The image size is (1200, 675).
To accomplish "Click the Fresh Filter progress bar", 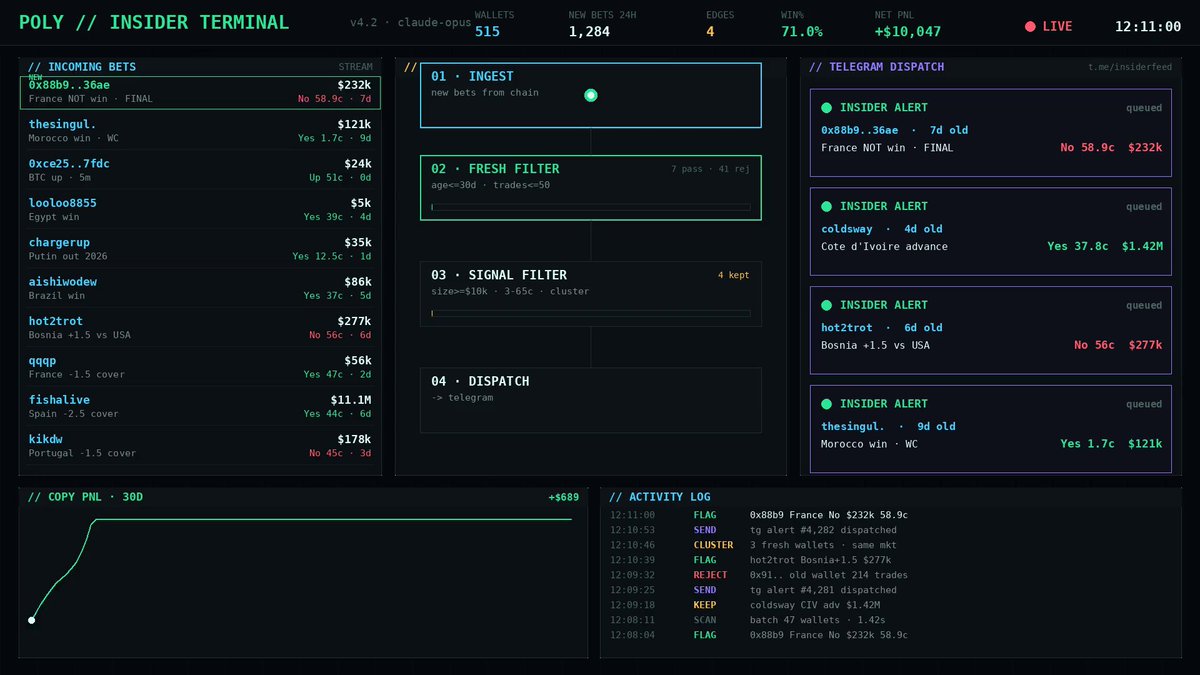I will pos(590,207).
